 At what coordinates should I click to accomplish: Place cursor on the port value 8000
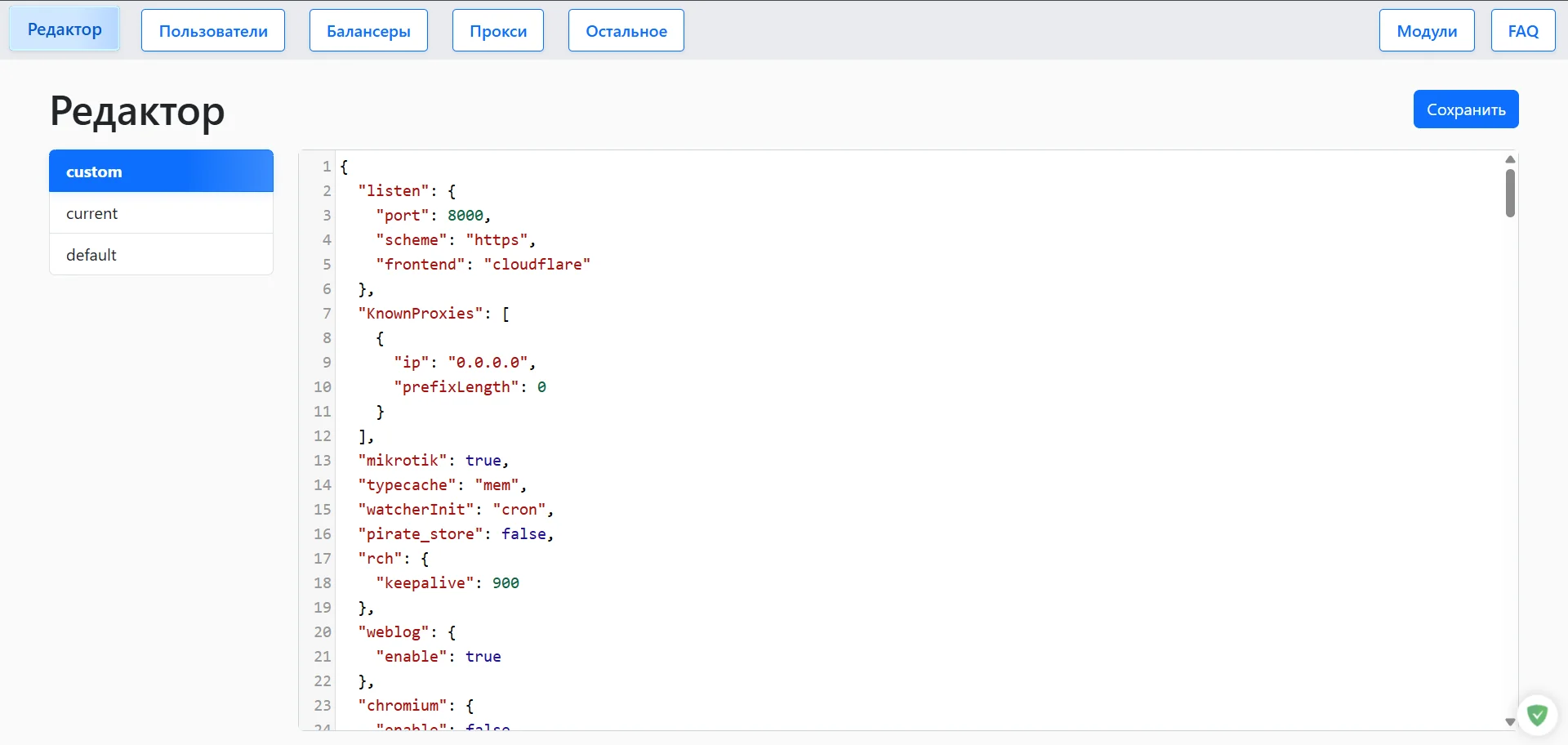coord(465,216)
